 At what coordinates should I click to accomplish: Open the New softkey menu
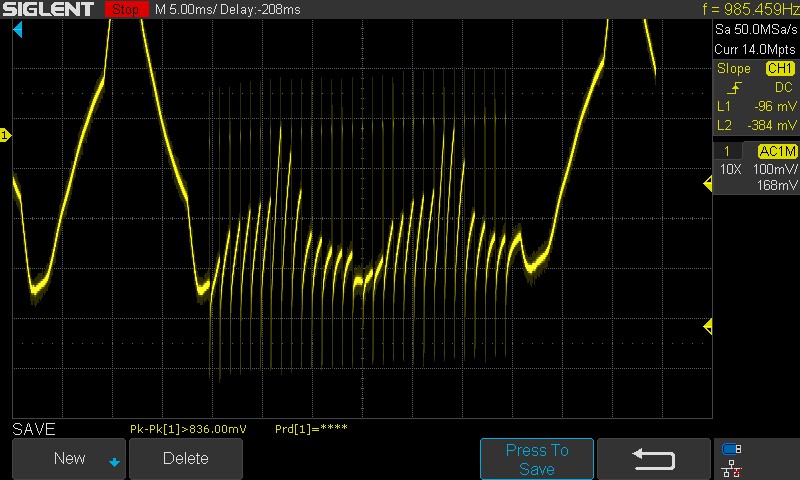[x=69, y=459]
